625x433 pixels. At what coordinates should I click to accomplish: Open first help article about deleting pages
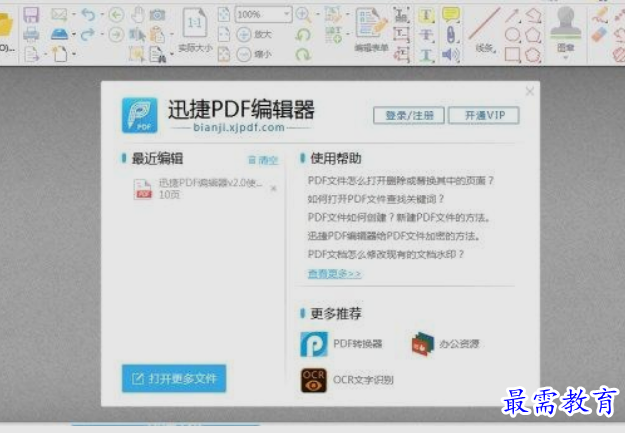(401, 181)
